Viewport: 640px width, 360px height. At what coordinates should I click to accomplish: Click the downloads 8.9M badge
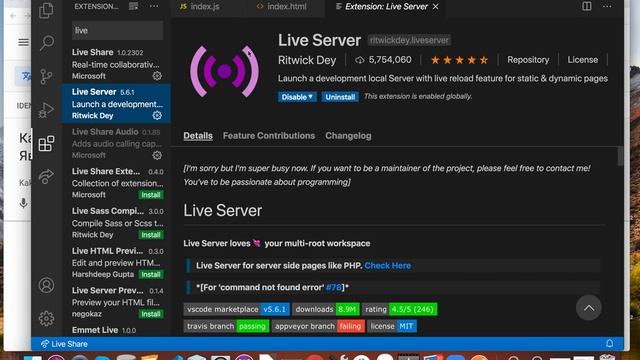[326, 309]
